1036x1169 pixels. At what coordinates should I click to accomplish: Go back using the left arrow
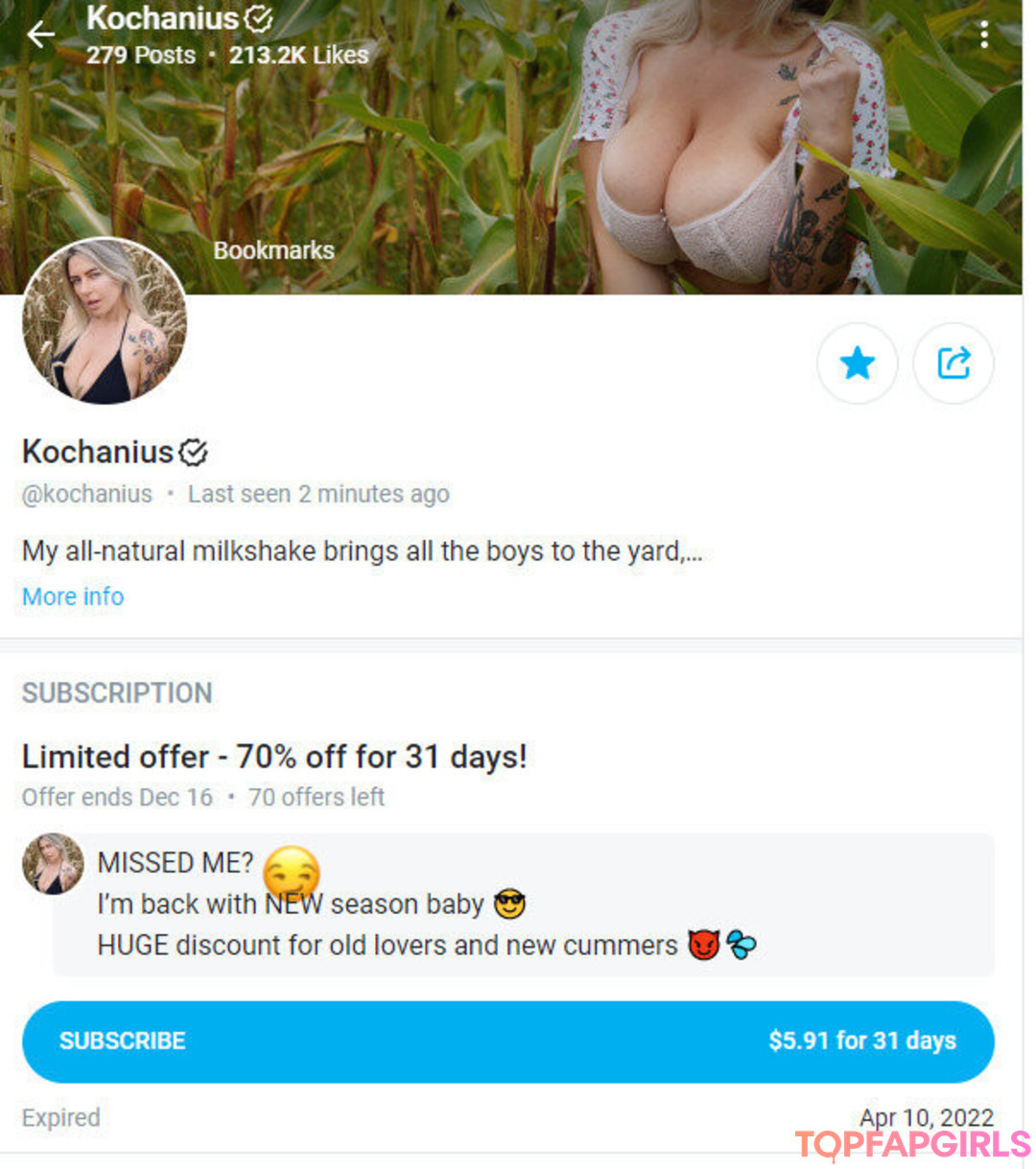tap(41, 35)
